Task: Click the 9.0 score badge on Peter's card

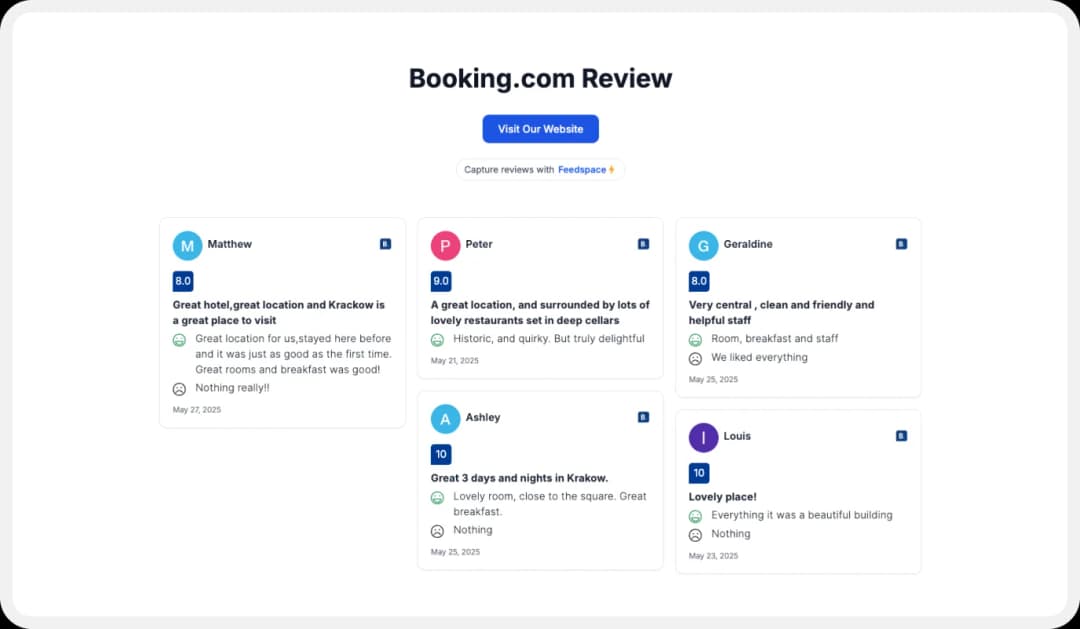Action: click(441, 281)
